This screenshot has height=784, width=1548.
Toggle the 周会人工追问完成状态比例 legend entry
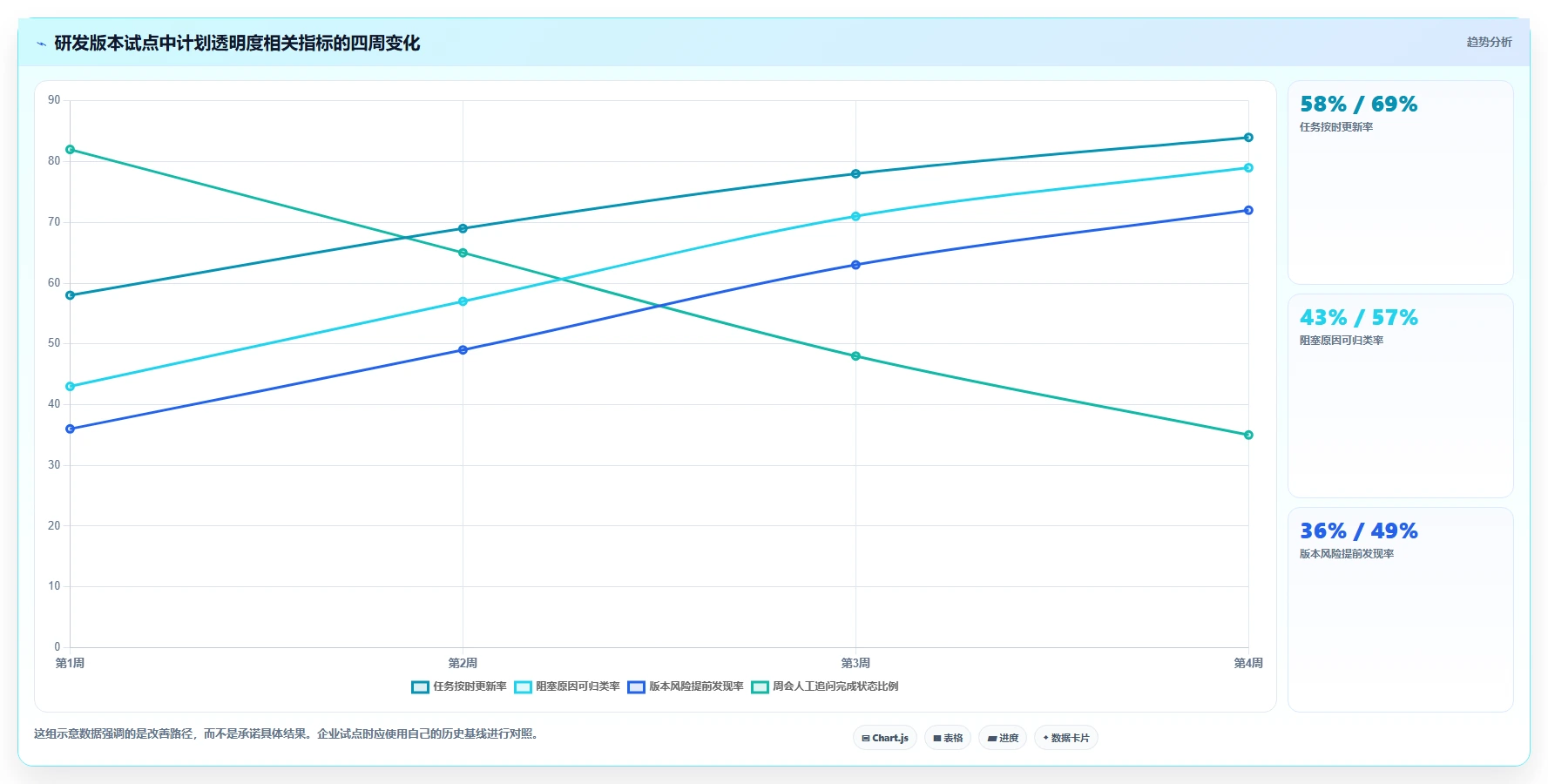(x=825, y=686)
